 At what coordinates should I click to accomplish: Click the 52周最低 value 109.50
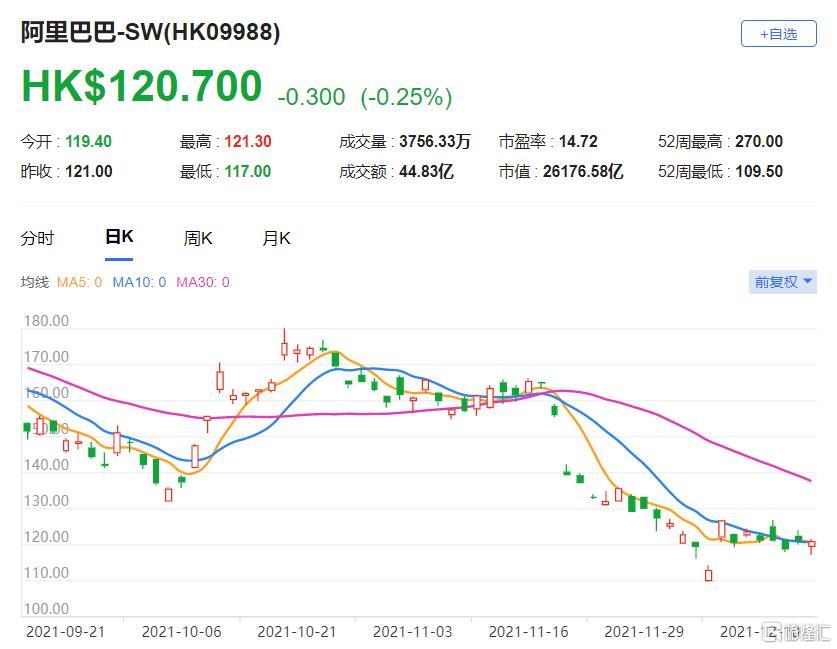[x=759, y=171]
